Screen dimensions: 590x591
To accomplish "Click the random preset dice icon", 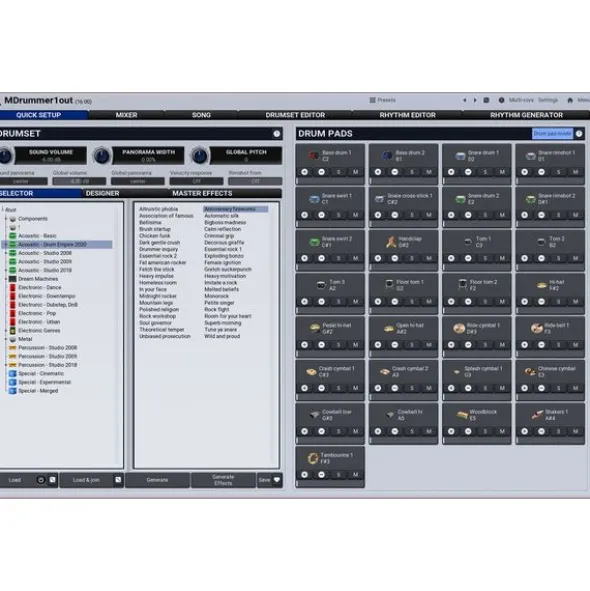I will (x=486, y=100).
